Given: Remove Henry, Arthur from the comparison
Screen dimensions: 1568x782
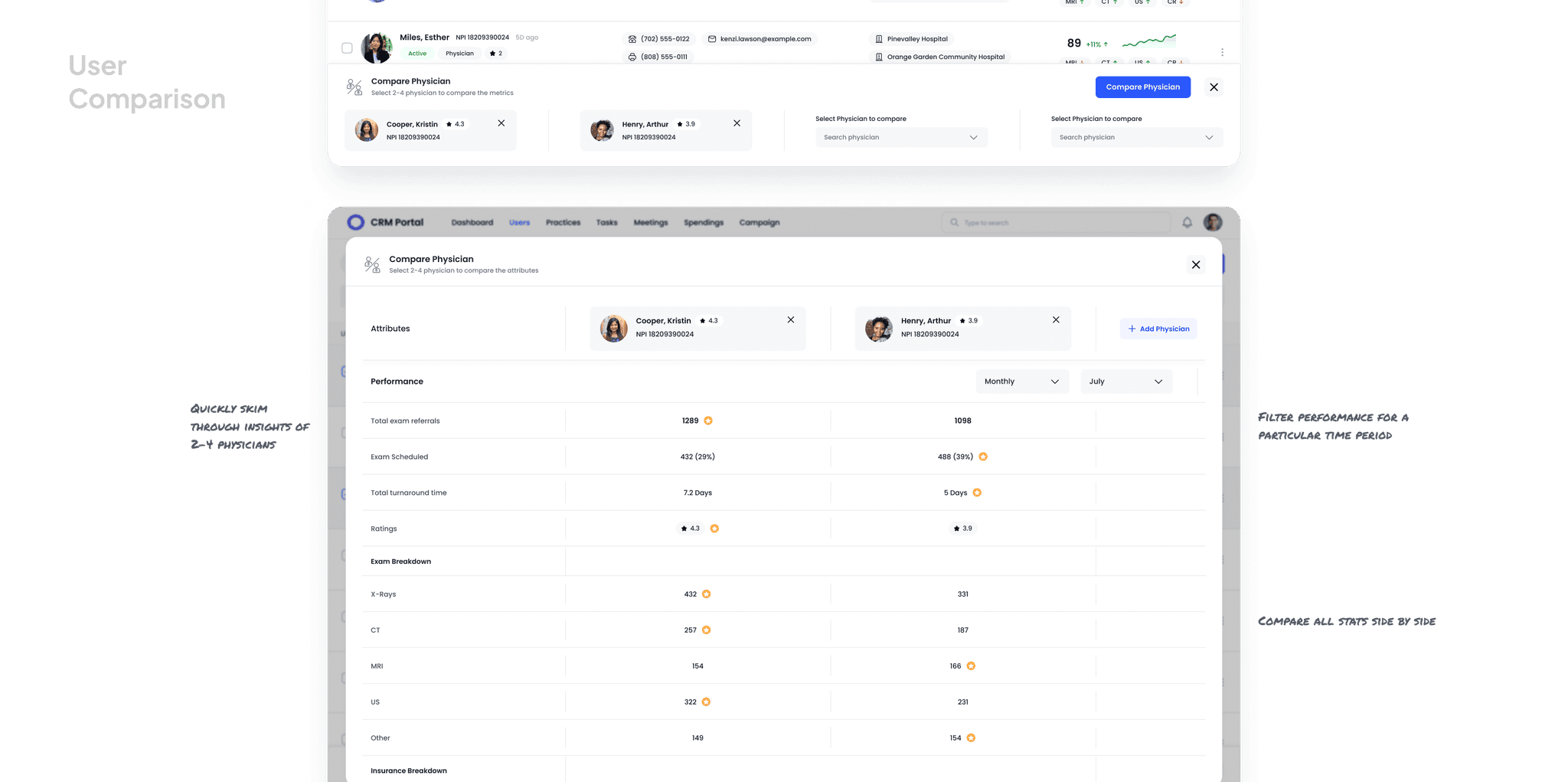Looking at the screenshot, I should (1056, 320).
